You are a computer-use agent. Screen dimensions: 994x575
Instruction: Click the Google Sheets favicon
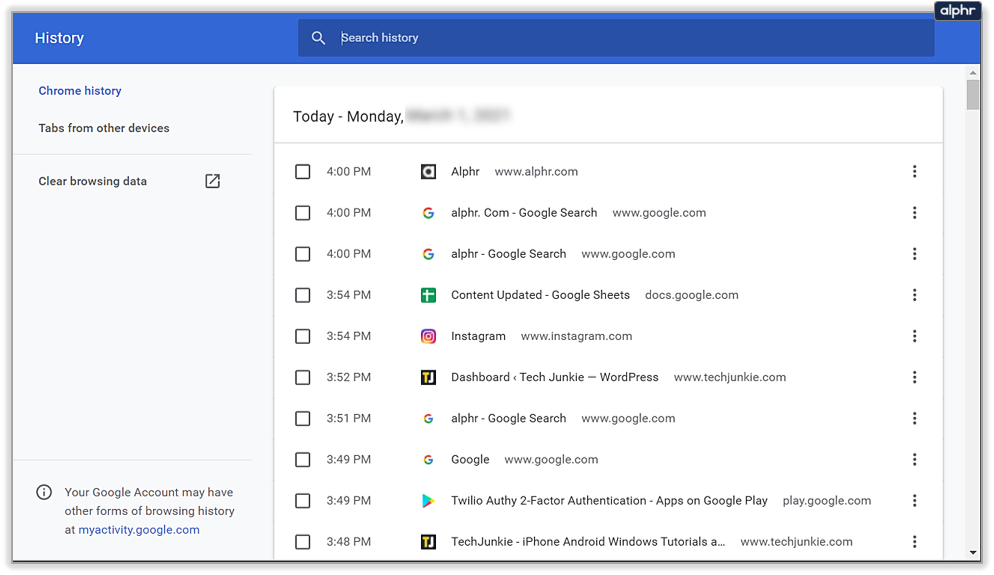tap(428, 295)
